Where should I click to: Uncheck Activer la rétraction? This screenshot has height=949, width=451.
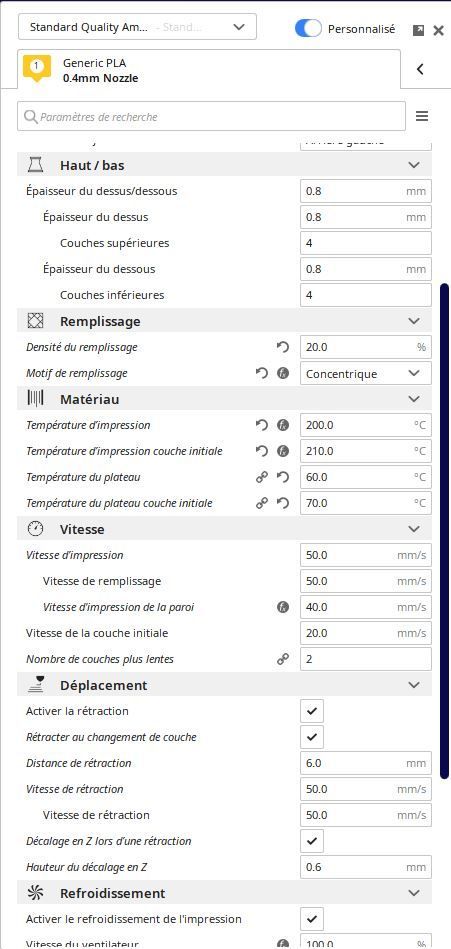[x=312, y=711]
